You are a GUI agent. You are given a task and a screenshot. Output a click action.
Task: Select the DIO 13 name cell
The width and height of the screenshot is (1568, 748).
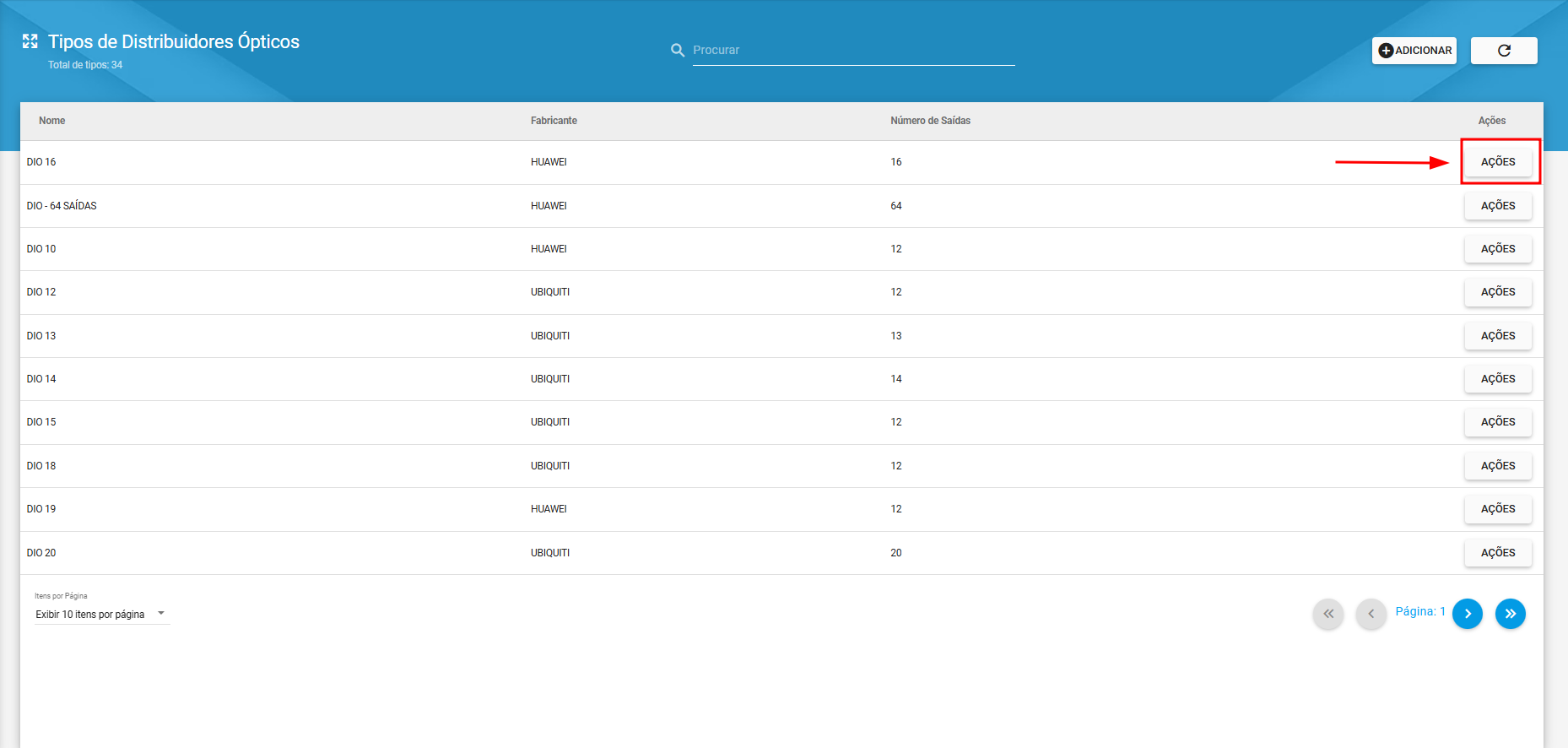pyautogui.click(x=41, y=336)
